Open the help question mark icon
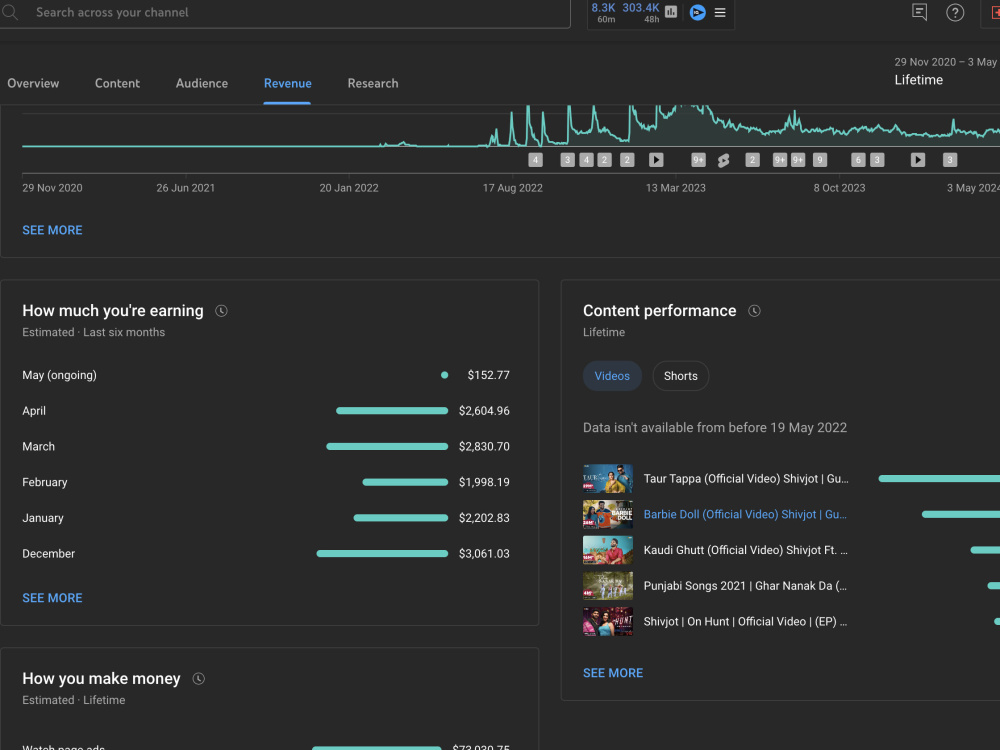Viewport: 1000px width, 750px height. 955,12
